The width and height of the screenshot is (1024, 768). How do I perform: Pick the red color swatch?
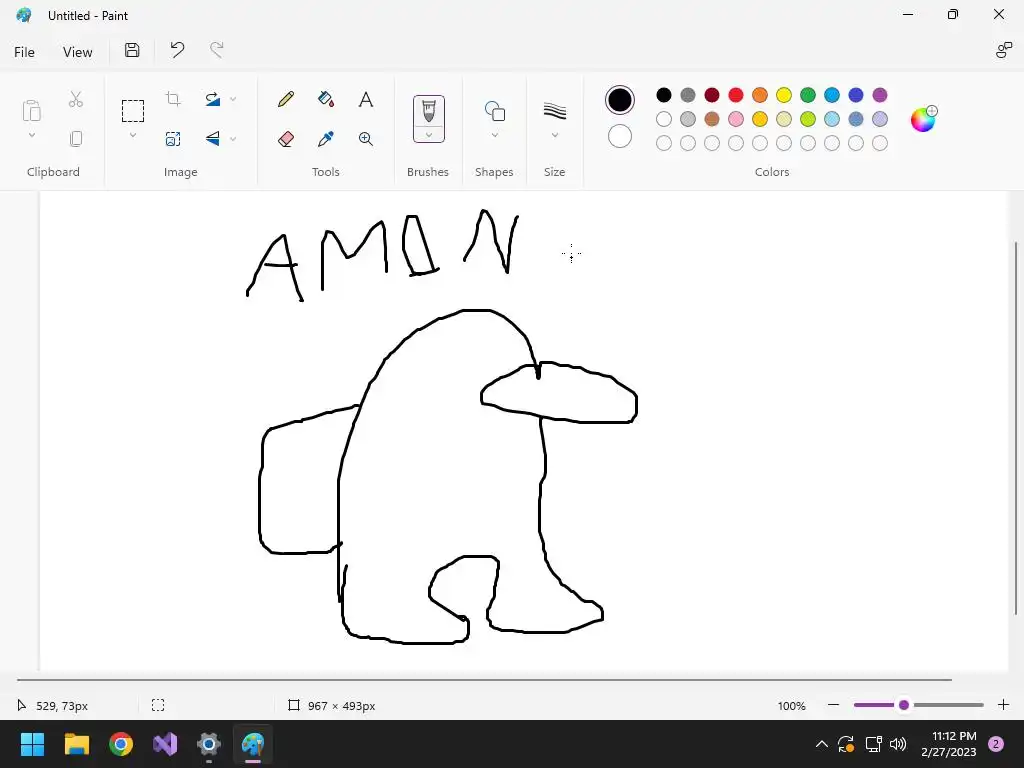pyautogui.click(x=736, y=95)
